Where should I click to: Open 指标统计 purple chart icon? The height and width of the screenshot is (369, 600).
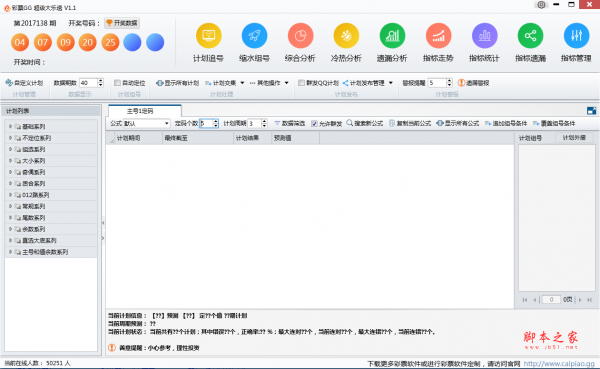coord(484,36)
